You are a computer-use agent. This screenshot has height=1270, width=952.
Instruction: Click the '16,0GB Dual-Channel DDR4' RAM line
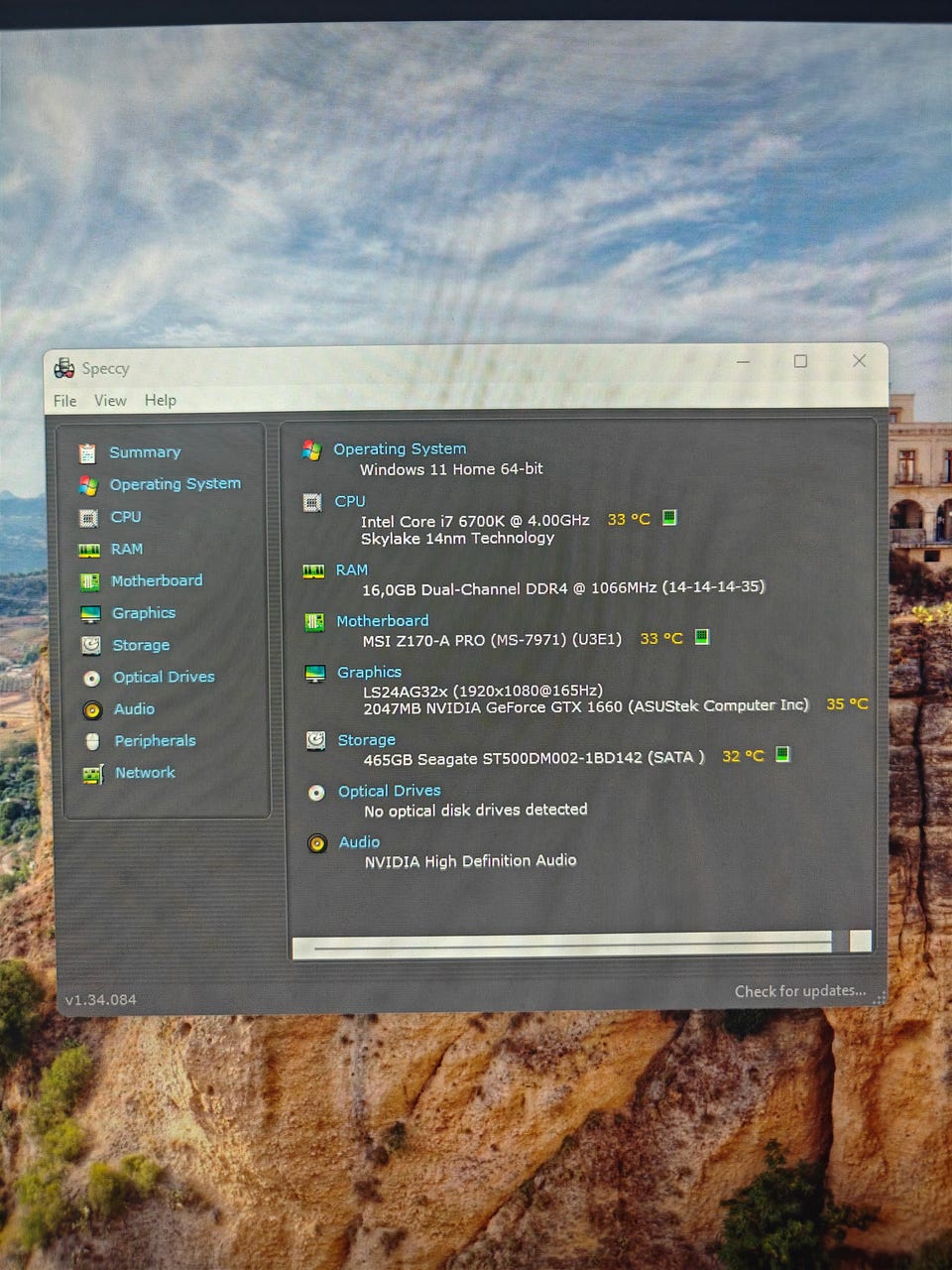point(563,588)
